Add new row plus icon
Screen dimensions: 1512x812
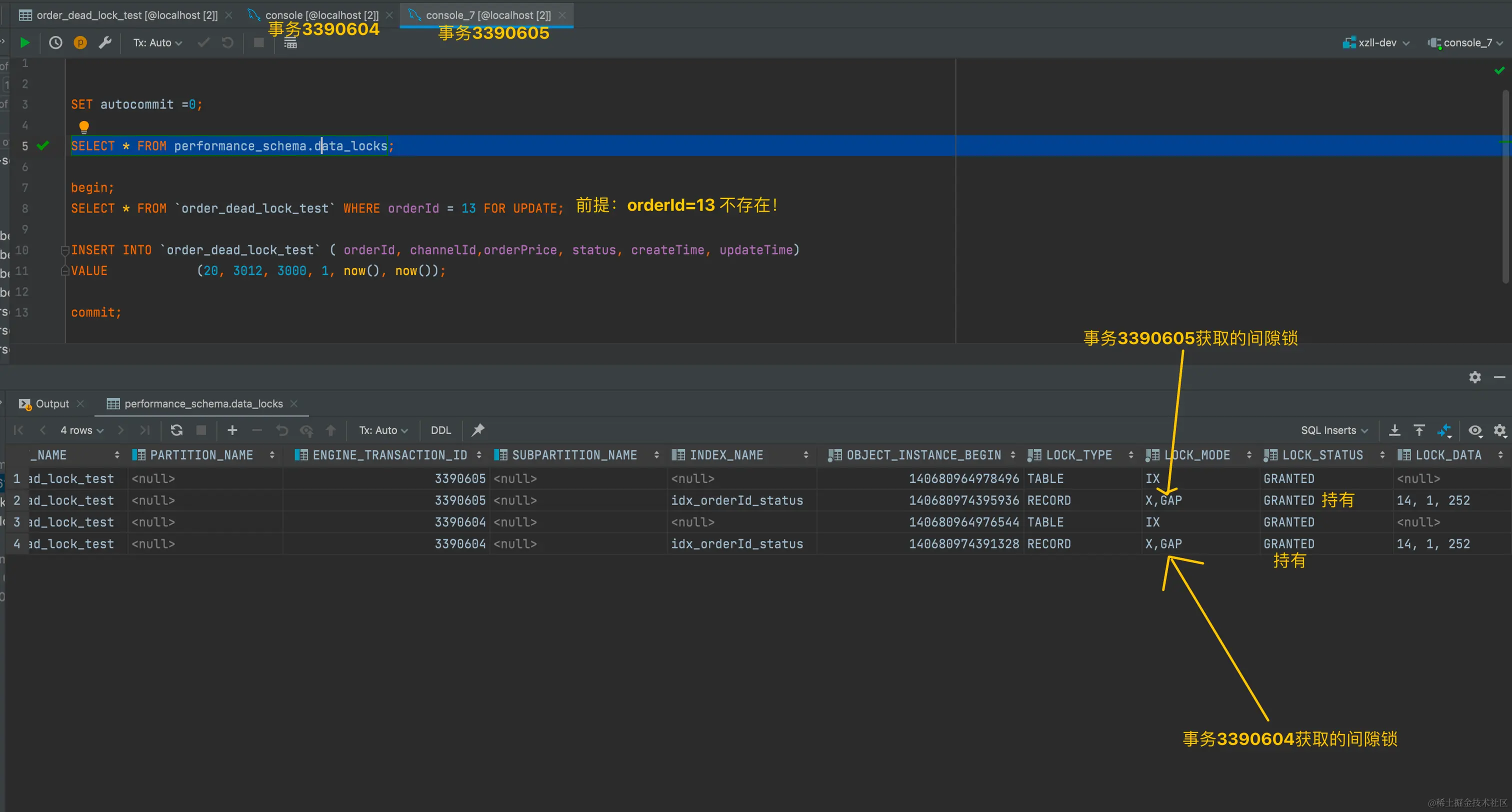click(232, 430)
